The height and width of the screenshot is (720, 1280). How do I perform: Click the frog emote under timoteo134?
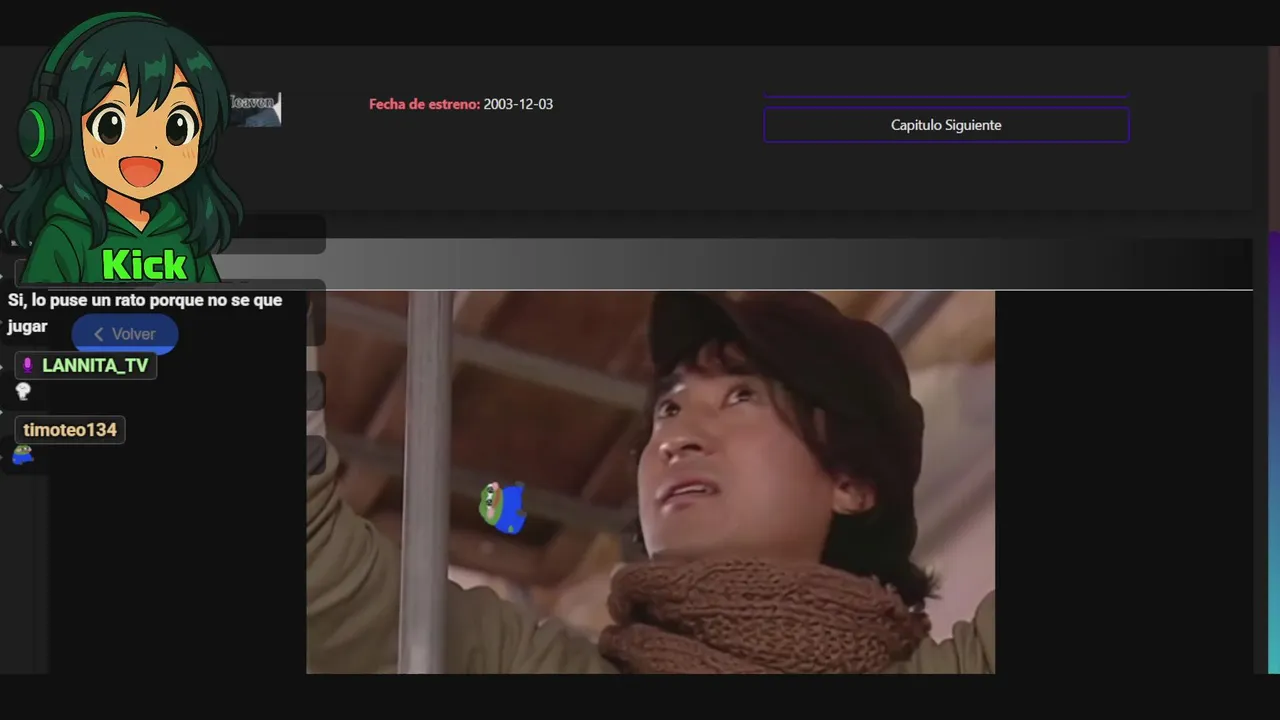(x=22, y=455)
